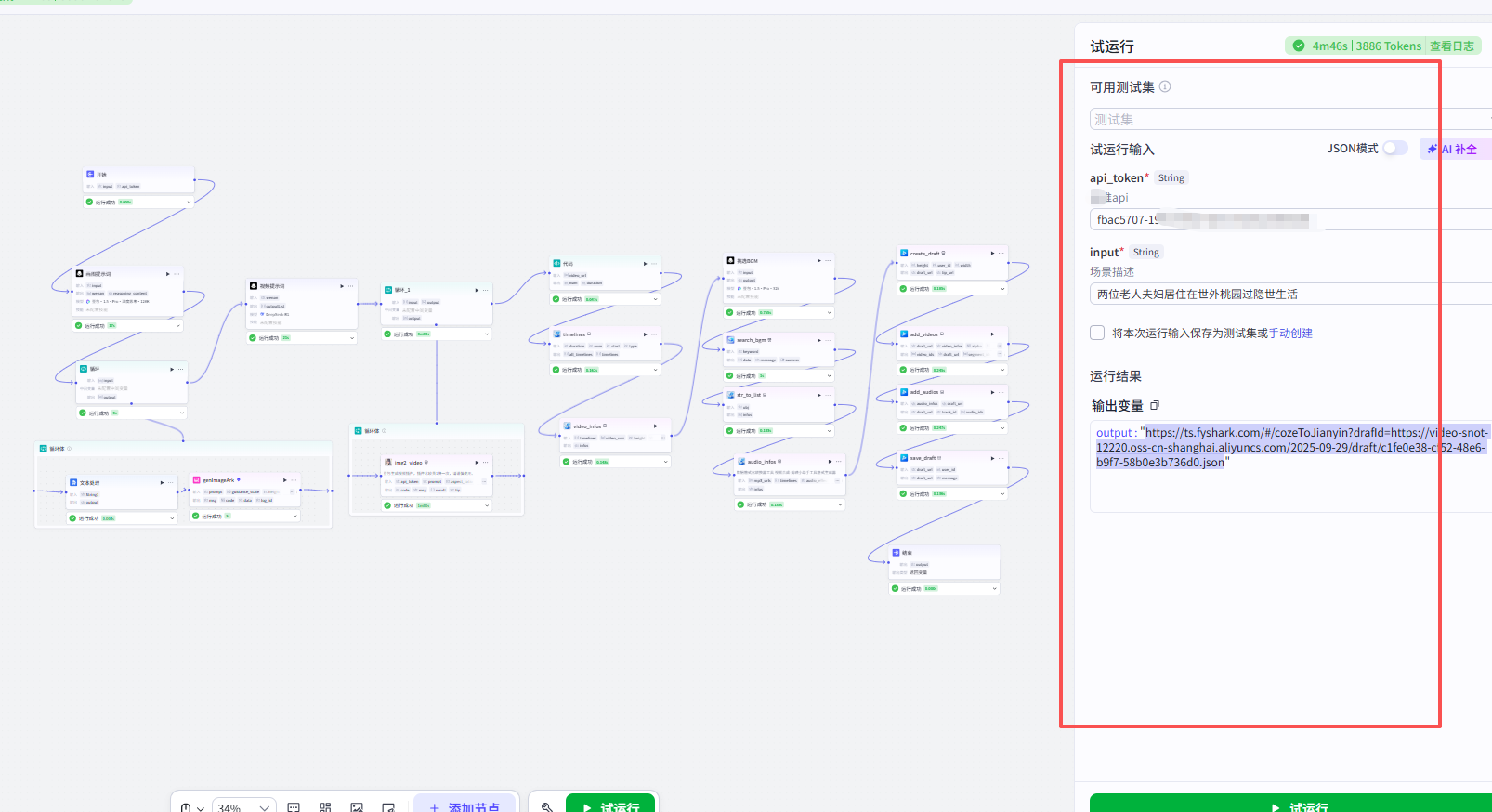The image size is (1492, 812).
Task: Click the add_videos node icon
Action: (x=904, y=334)
